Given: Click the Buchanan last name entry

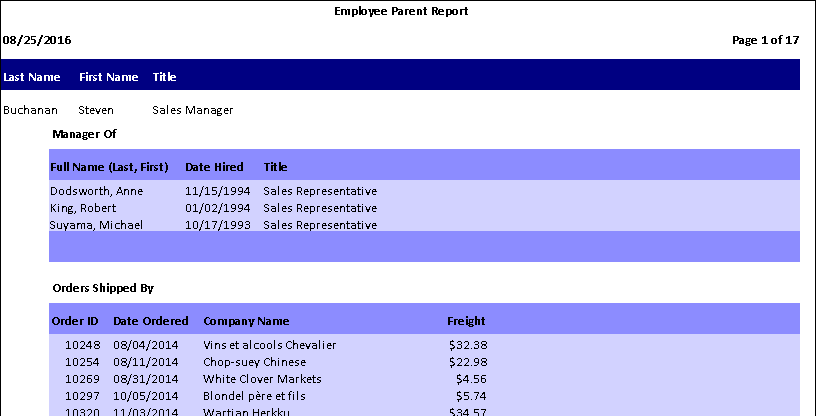Looking at the screenshot, I should point(31,110).
